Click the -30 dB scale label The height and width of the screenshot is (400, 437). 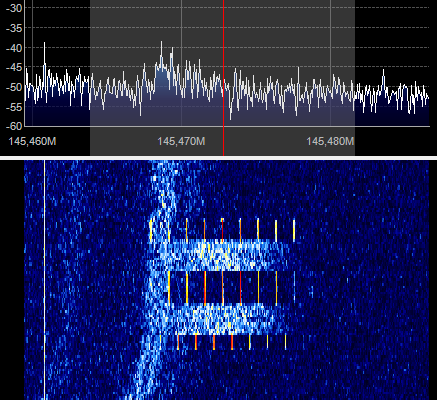(x=14, y=8)
